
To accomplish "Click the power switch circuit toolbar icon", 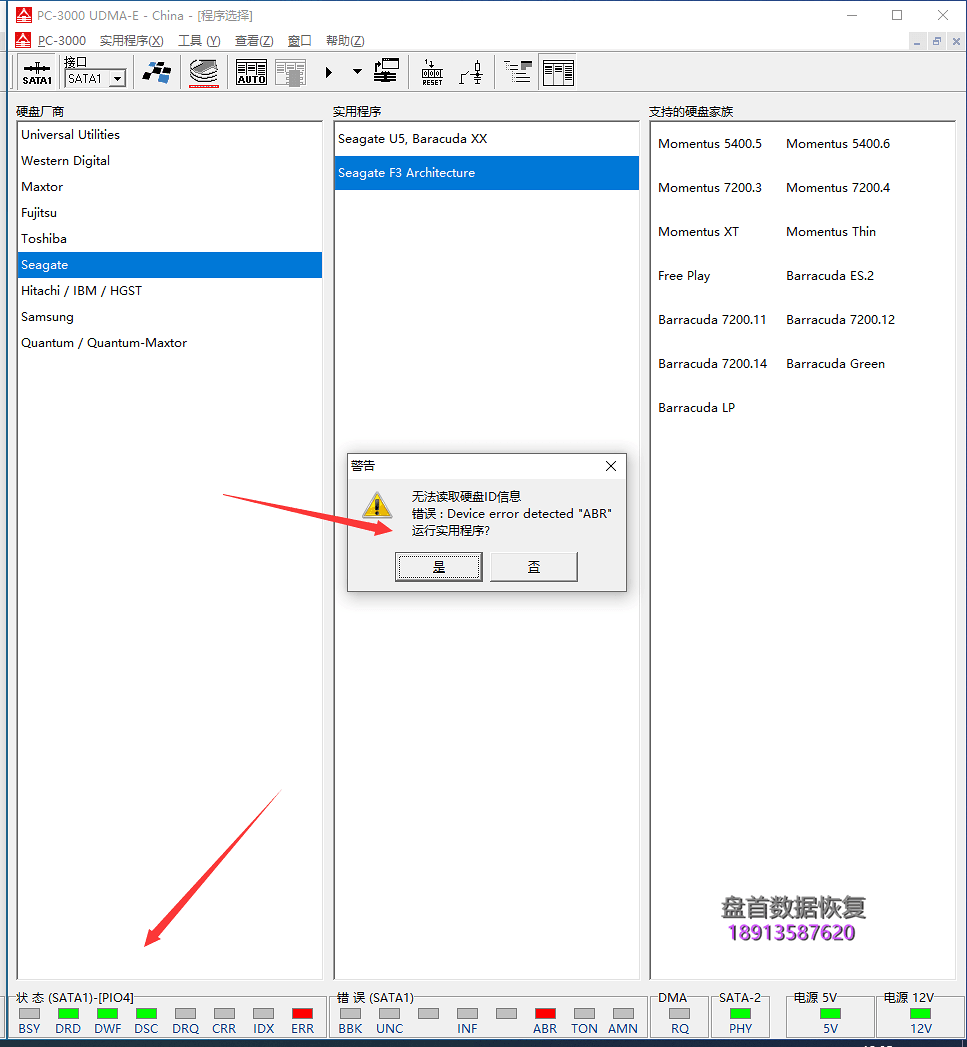I will click(x=471, y=72).
